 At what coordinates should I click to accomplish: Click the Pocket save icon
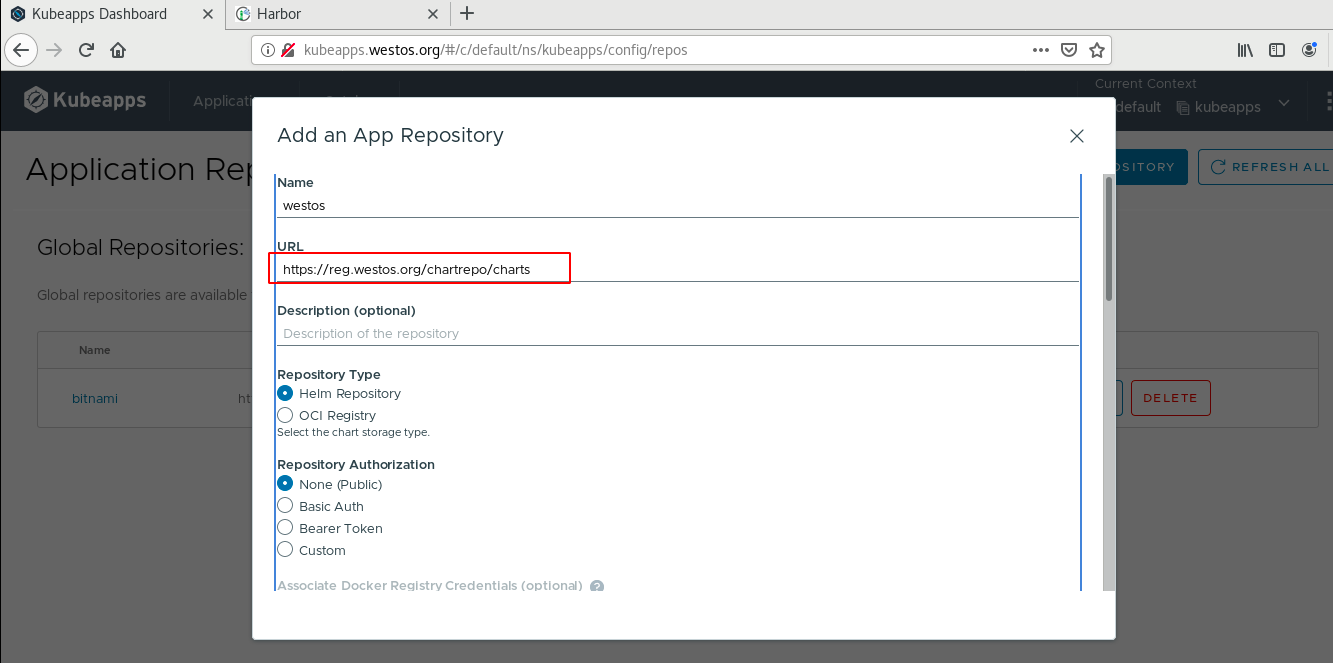click(1069, 49)
